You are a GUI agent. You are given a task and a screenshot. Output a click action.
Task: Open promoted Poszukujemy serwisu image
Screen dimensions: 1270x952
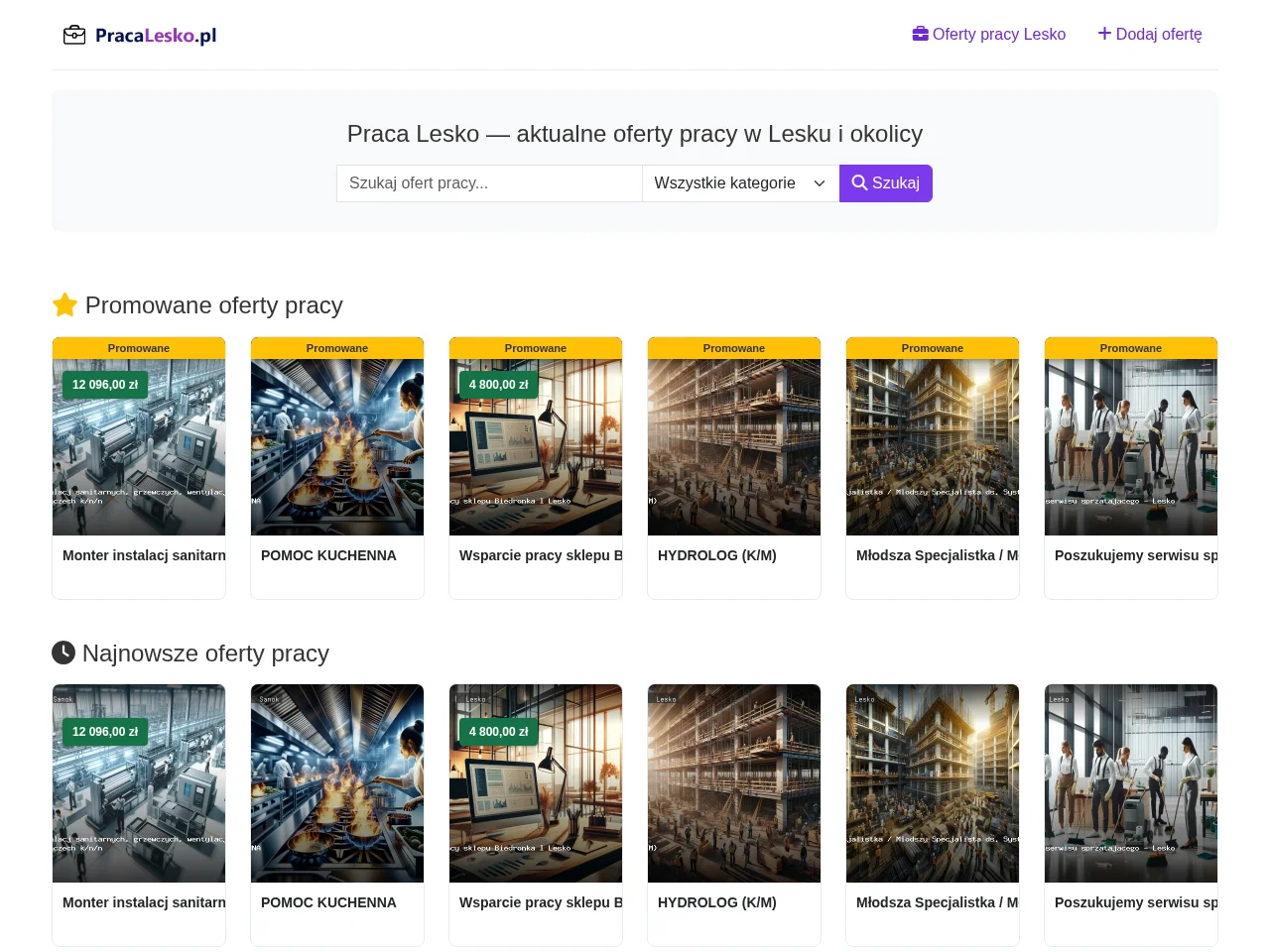point(1131,447)
